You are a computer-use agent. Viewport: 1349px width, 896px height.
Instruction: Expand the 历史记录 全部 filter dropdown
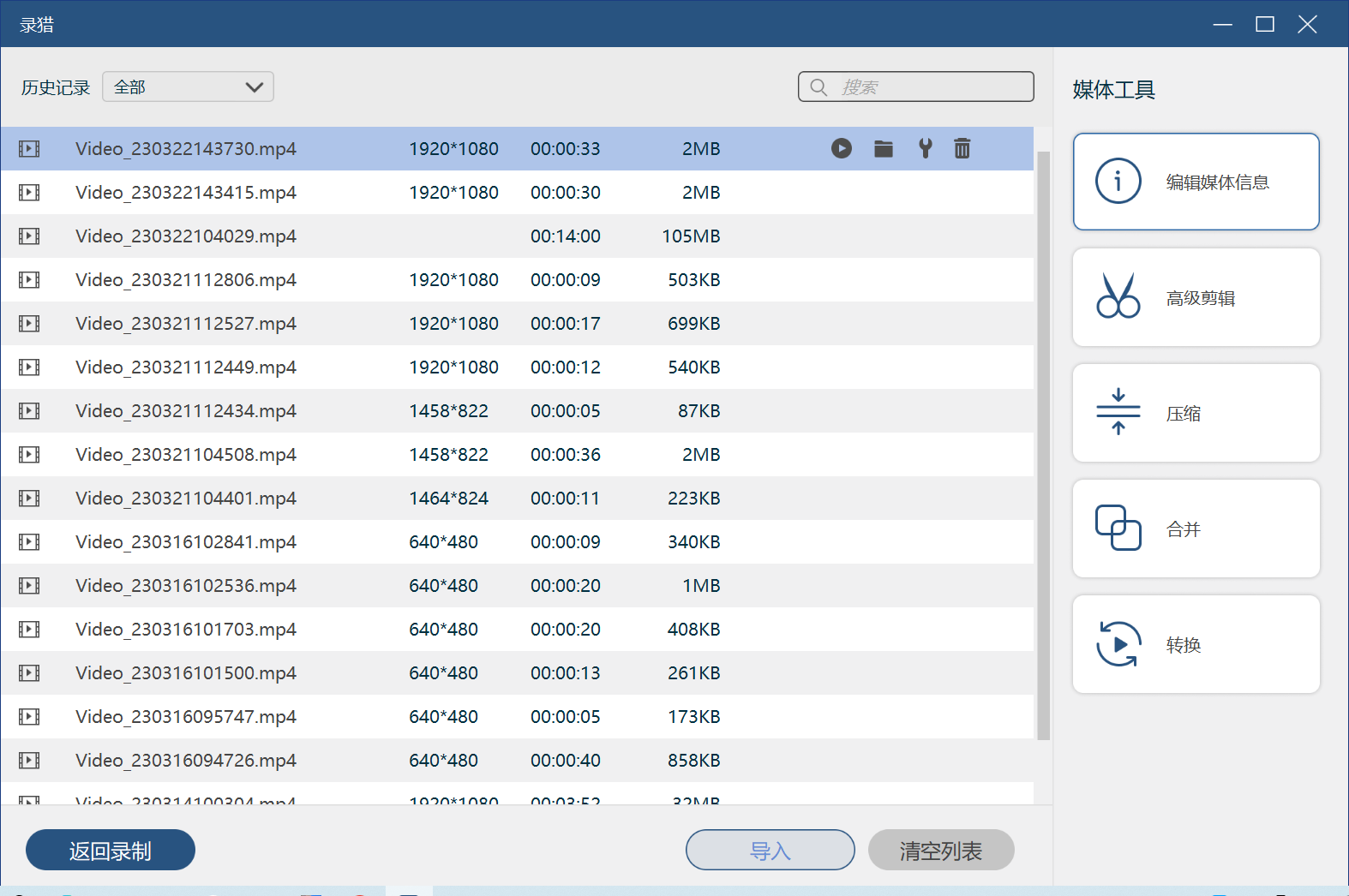click(188, 87)
